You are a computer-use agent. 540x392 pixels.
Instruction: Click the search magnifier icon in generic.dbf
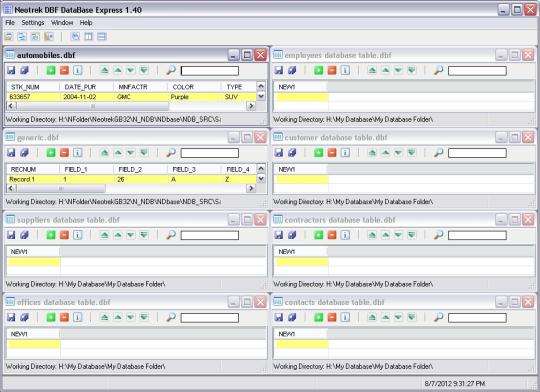click(x=171, y=153)
